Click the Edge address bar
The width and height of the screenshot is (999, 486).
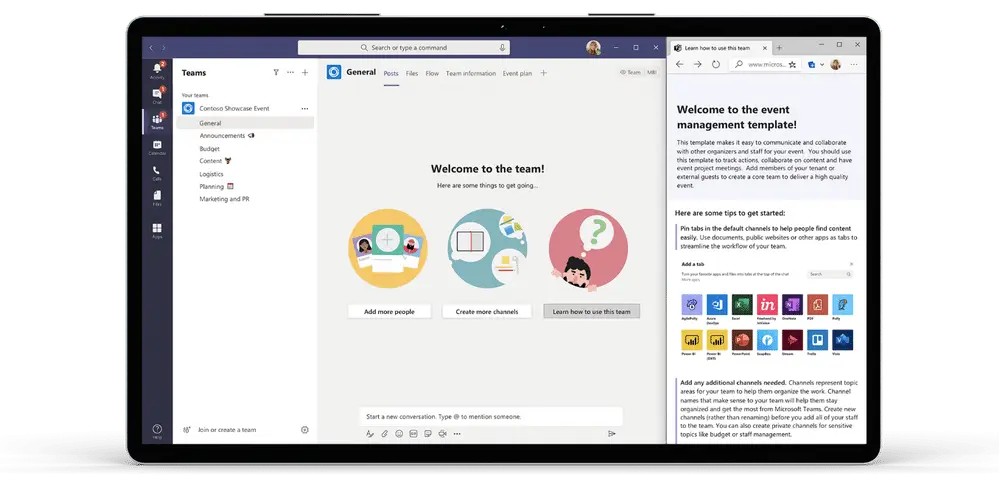tap(765, 64)
